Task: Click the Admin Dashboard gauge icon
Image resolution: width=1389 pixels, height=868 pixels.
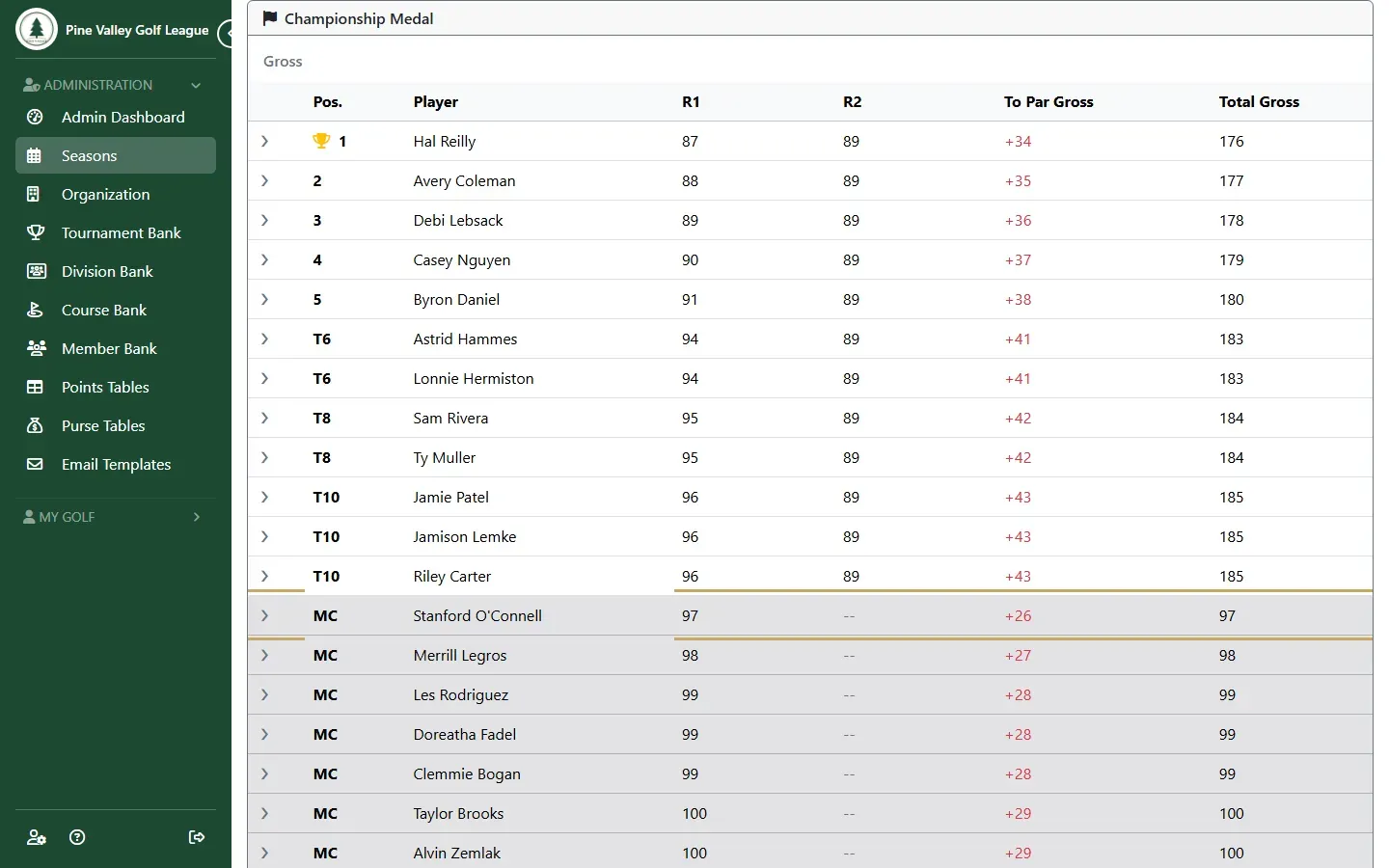Action: [x=35, y=117]
